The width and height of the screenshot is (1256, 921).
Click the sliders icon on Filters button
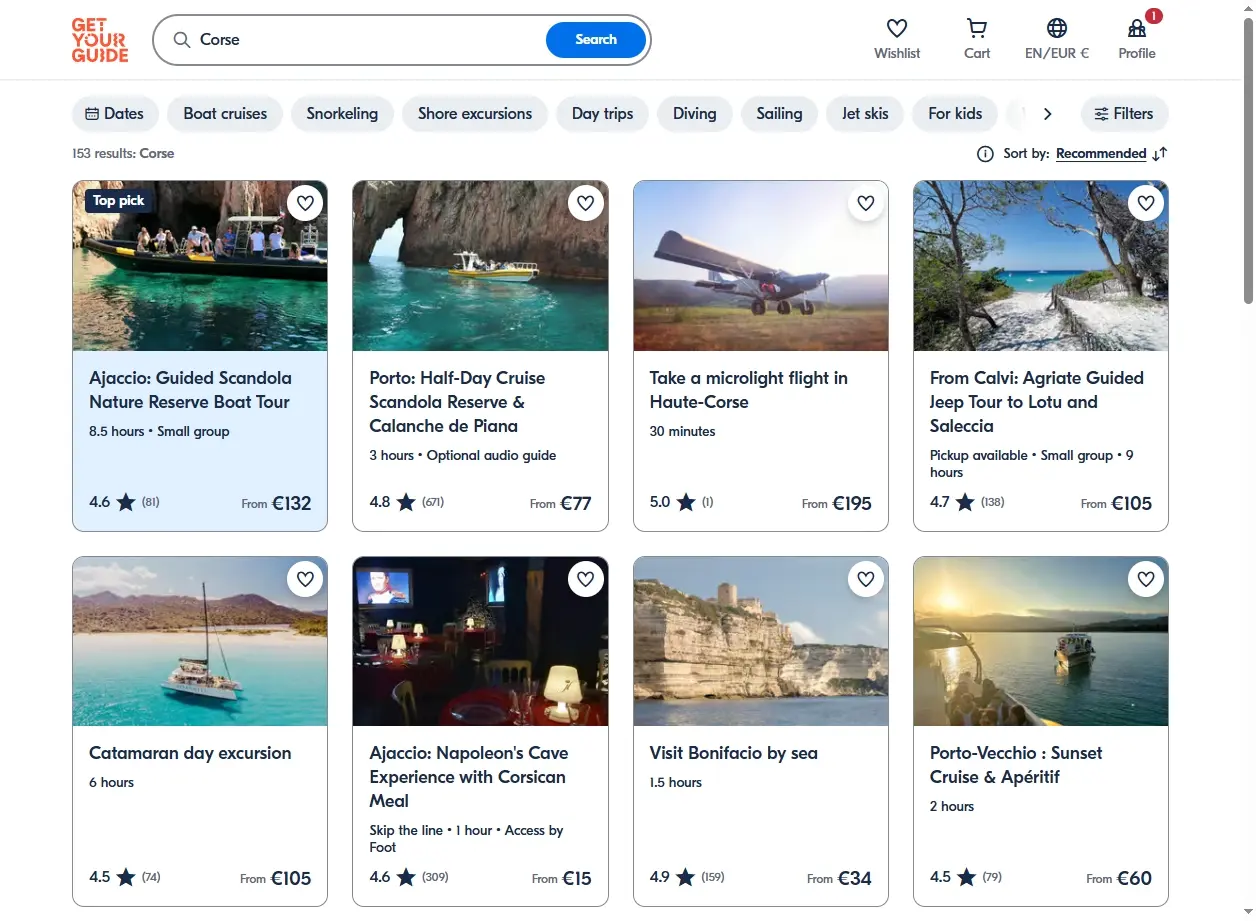click(x=1101, y=114)
